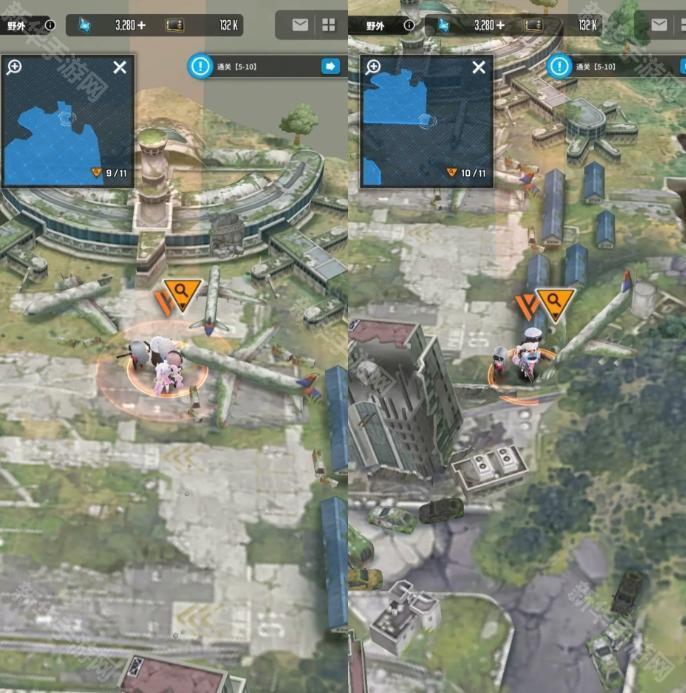The width and height of the screenshot is (686, 693).
Task: Tap info icon beside 野外 in right screenshot
Action: click(x=409, y=25)
